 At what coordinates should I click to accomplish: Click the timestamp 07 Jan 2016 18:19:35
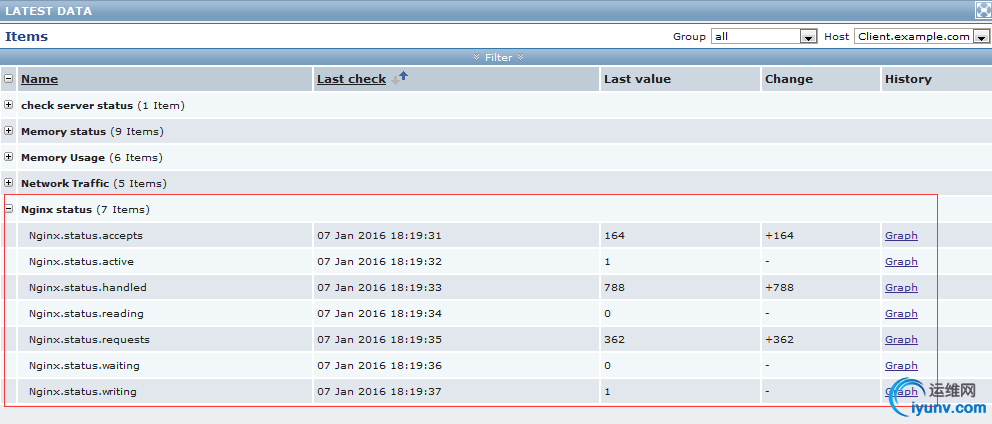tap(379, 339)
